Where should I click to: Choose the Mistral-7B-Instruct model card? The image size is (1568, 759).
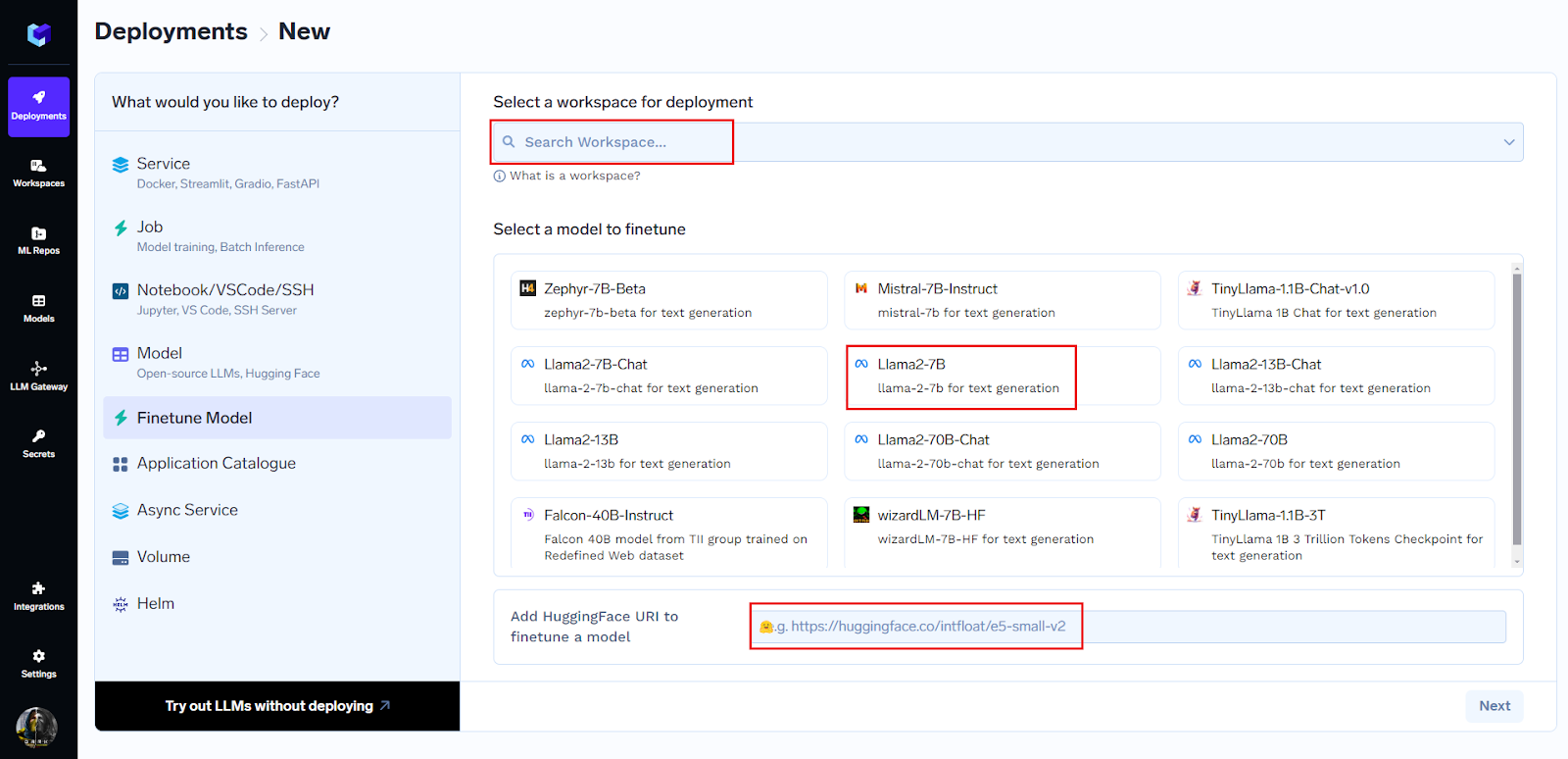coord(1003,300)
